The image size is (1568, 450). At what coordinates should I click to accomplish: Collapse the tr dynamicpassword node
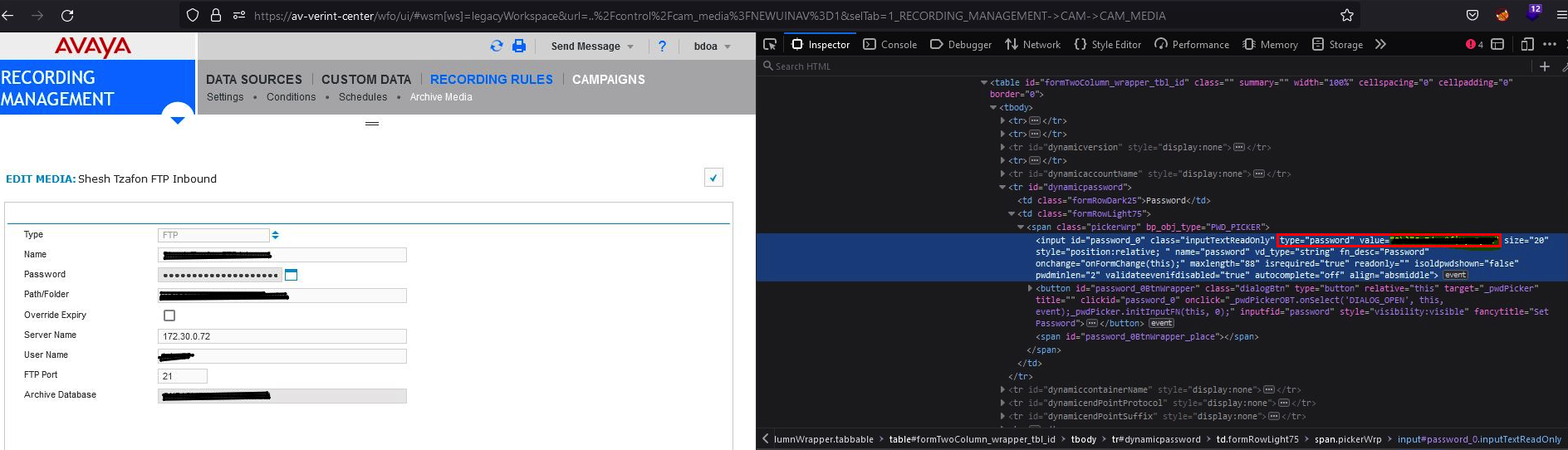(x=1002, y=187)
